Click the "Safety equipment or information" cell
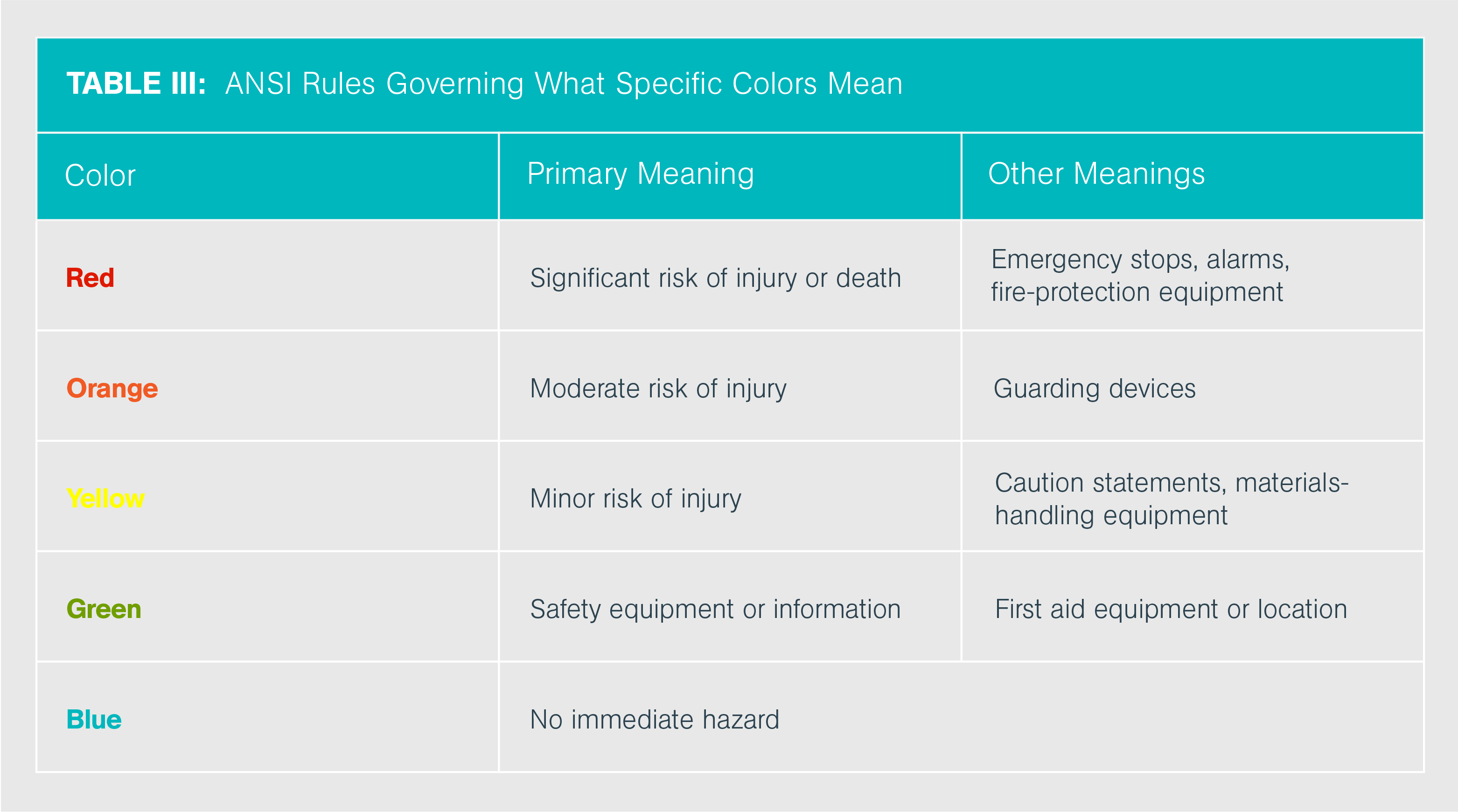Screen dimensions: 1458x812 pyautogui.click(x=715, y=609)
